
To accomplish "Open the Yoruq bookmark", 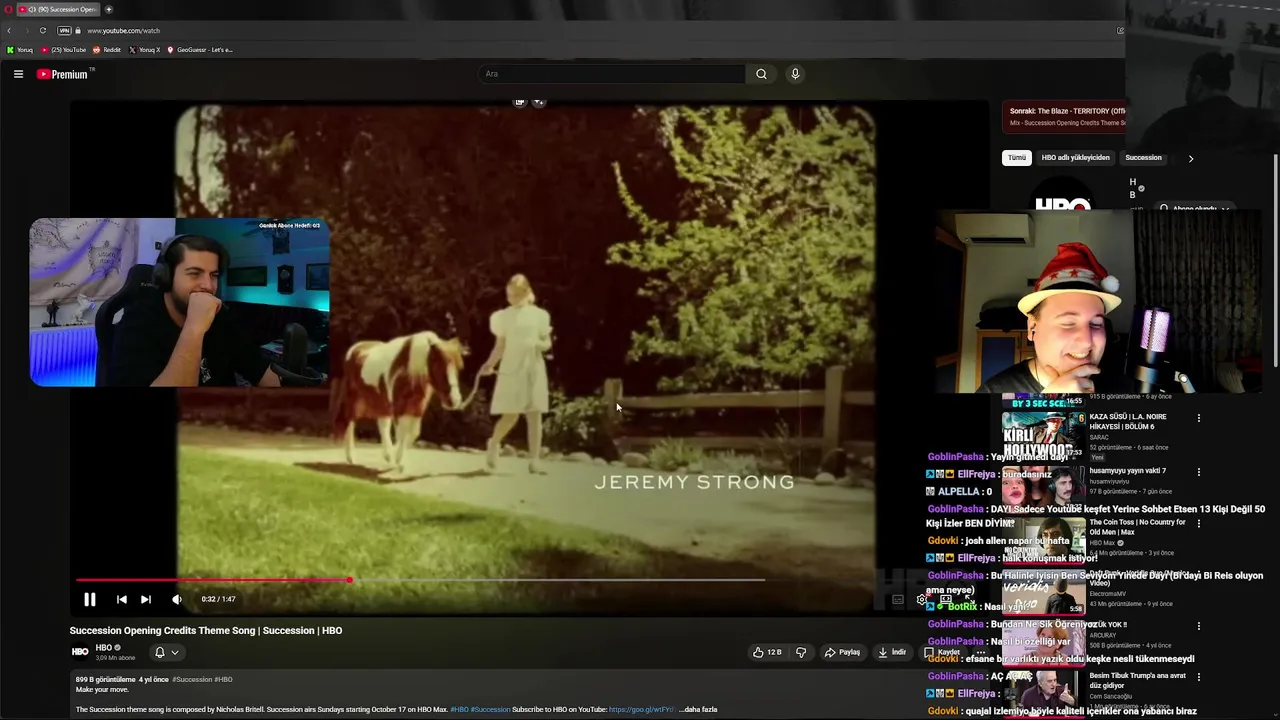I will [20, 50].
